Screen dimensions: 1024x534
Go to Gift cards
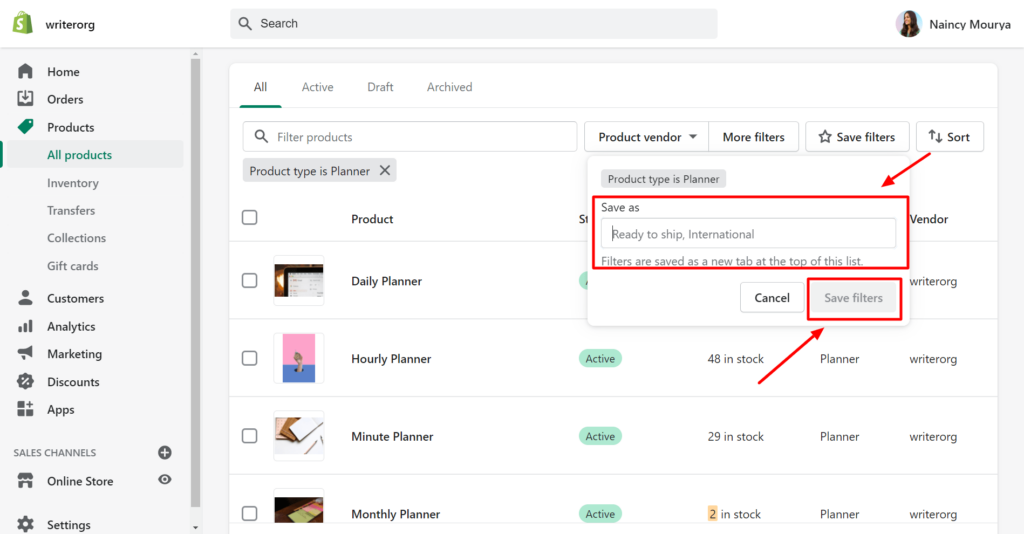click(72, 266)
